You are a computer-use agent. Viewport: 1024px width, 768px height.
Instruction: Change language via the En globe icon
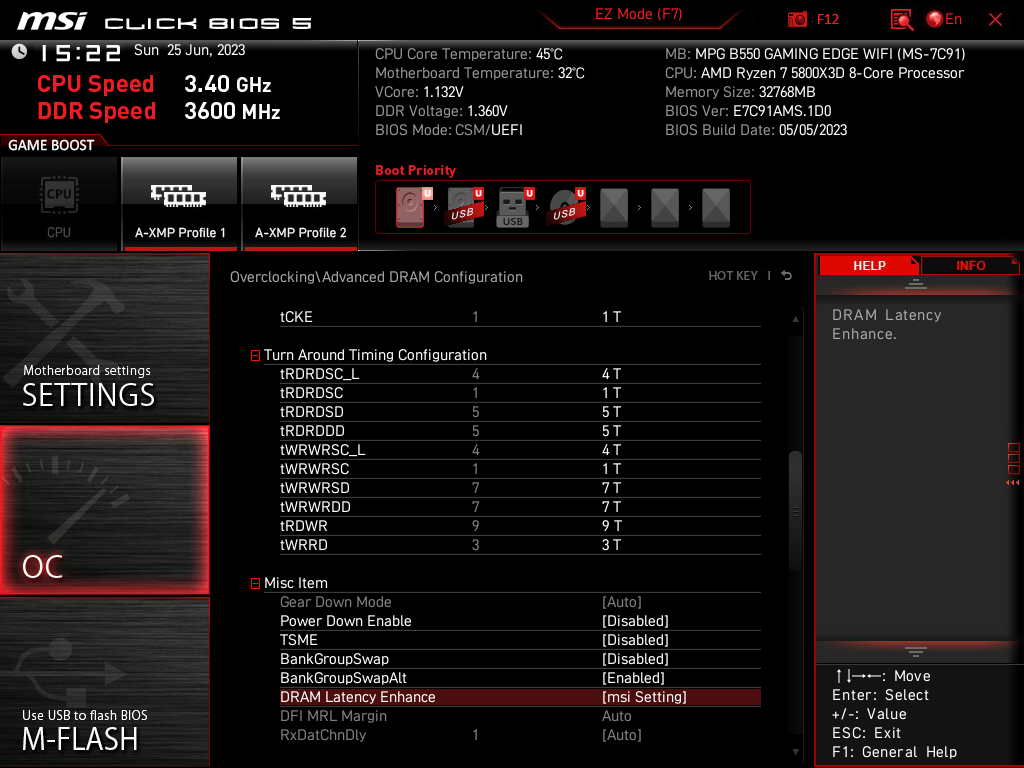coord(944,20)
